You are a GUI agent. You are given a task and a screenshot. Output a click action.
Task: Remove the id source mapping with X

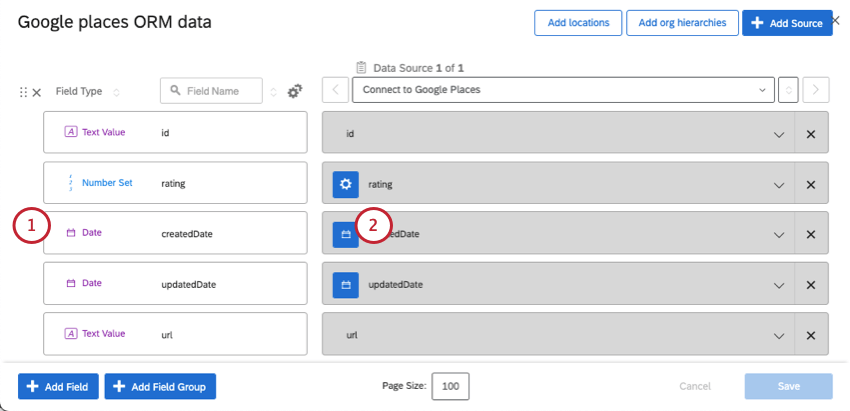(x=811, y=134)
